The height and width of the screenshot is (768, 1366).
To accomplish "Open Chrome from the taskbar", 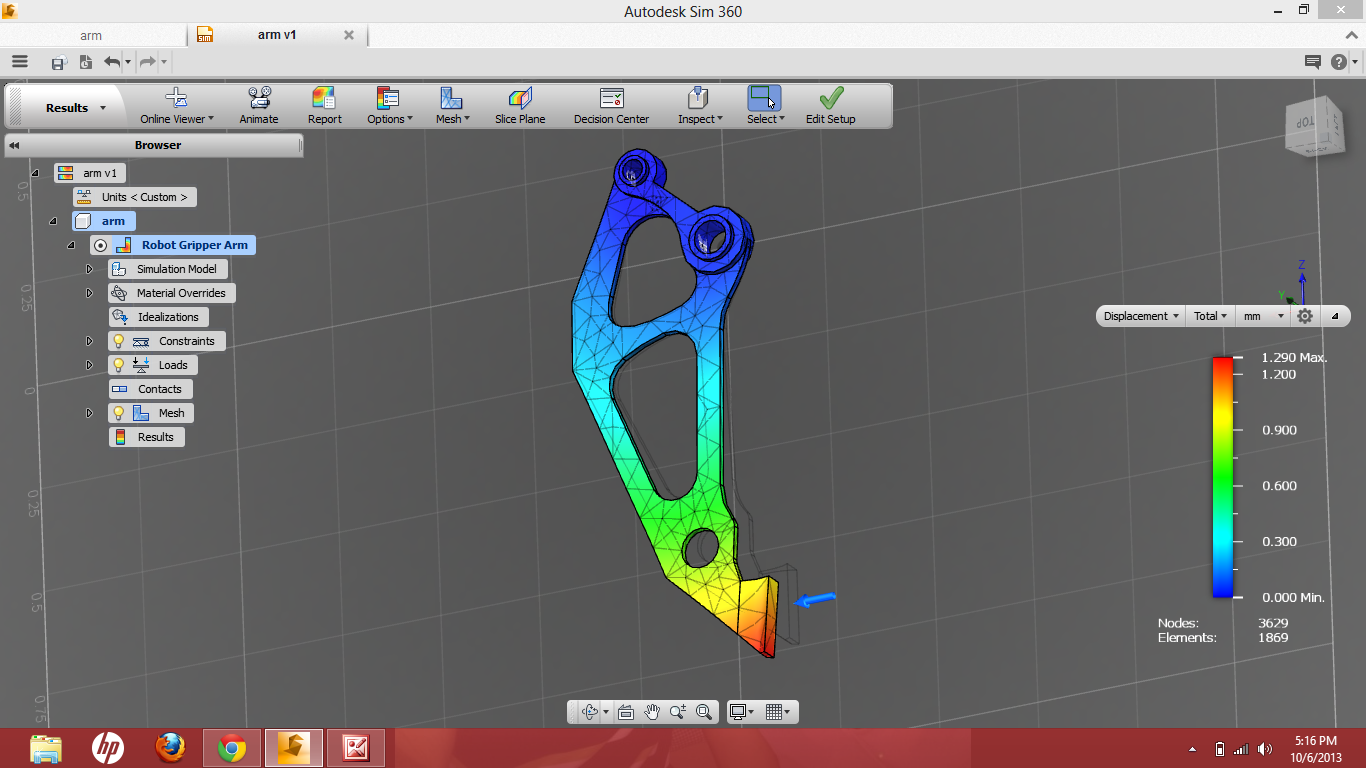I will point(232,747).
